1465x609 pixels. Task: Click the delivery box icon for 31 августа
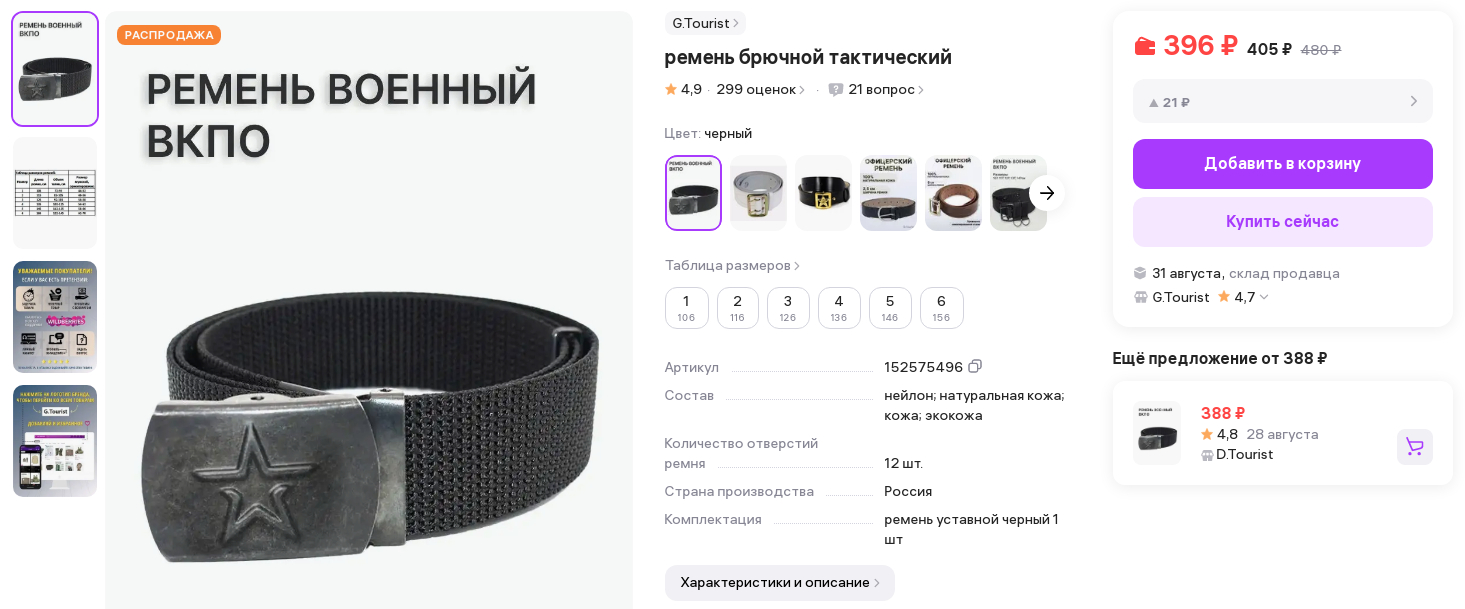(x=1140, y=273)
